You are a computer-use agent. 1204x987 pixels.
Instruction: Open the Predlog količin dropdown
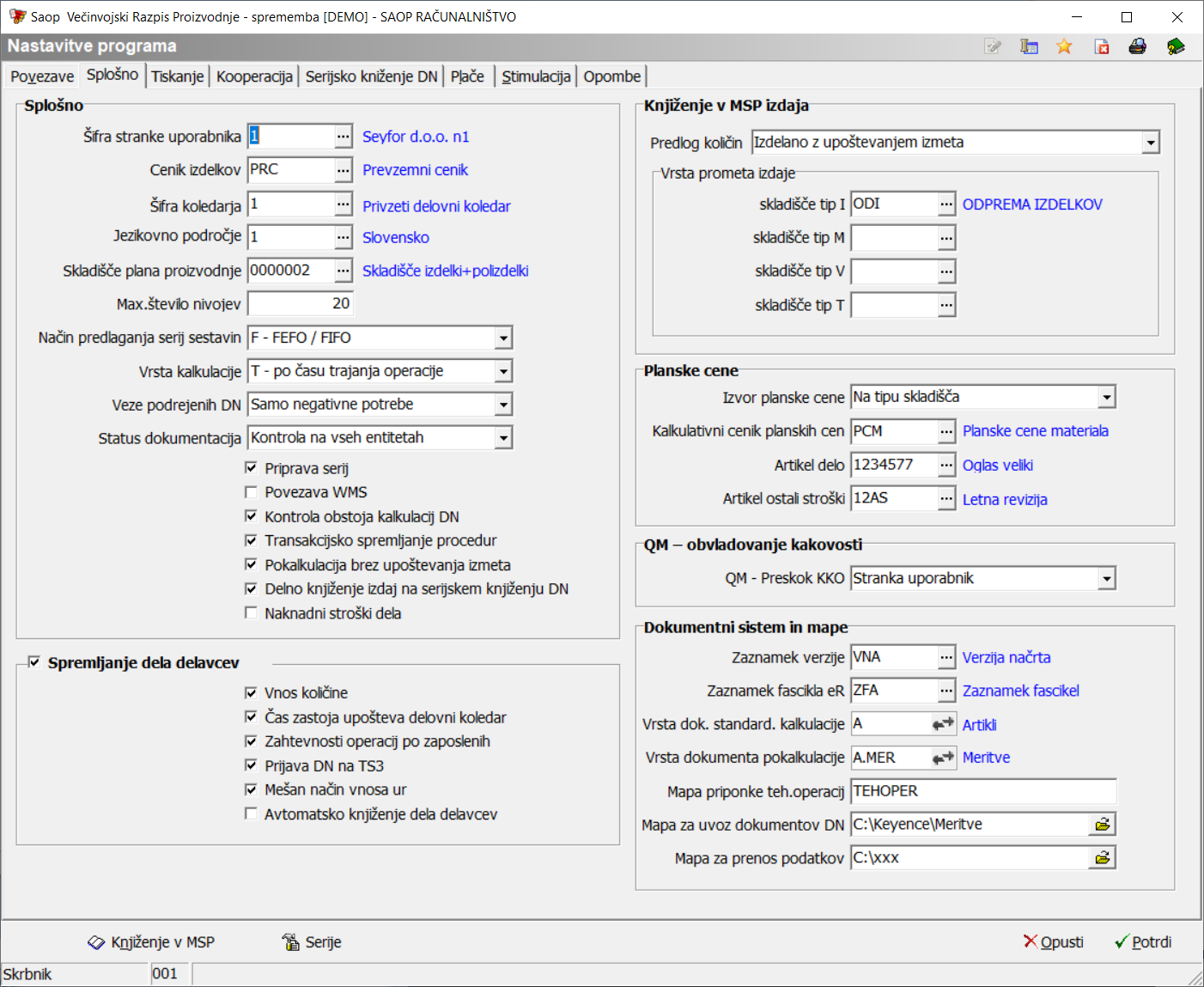1150,143
